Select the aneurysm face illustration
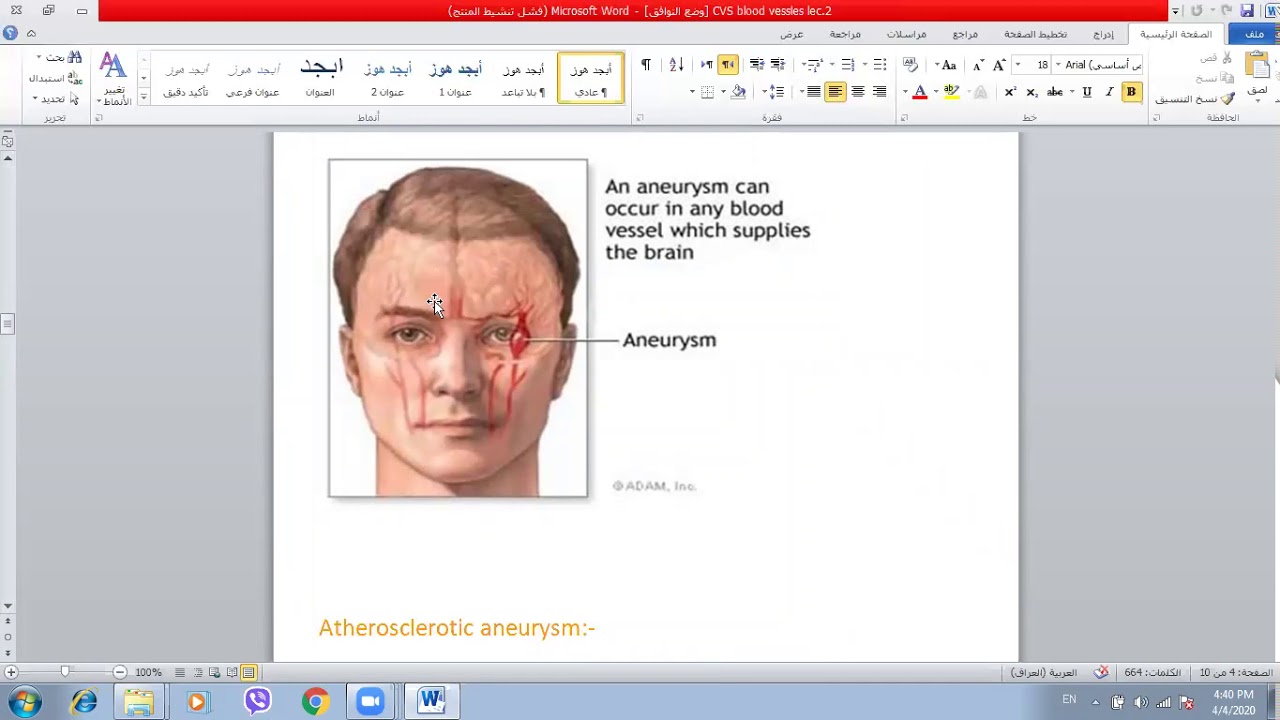Screen dimensions: 1280x720 point(458,328)
